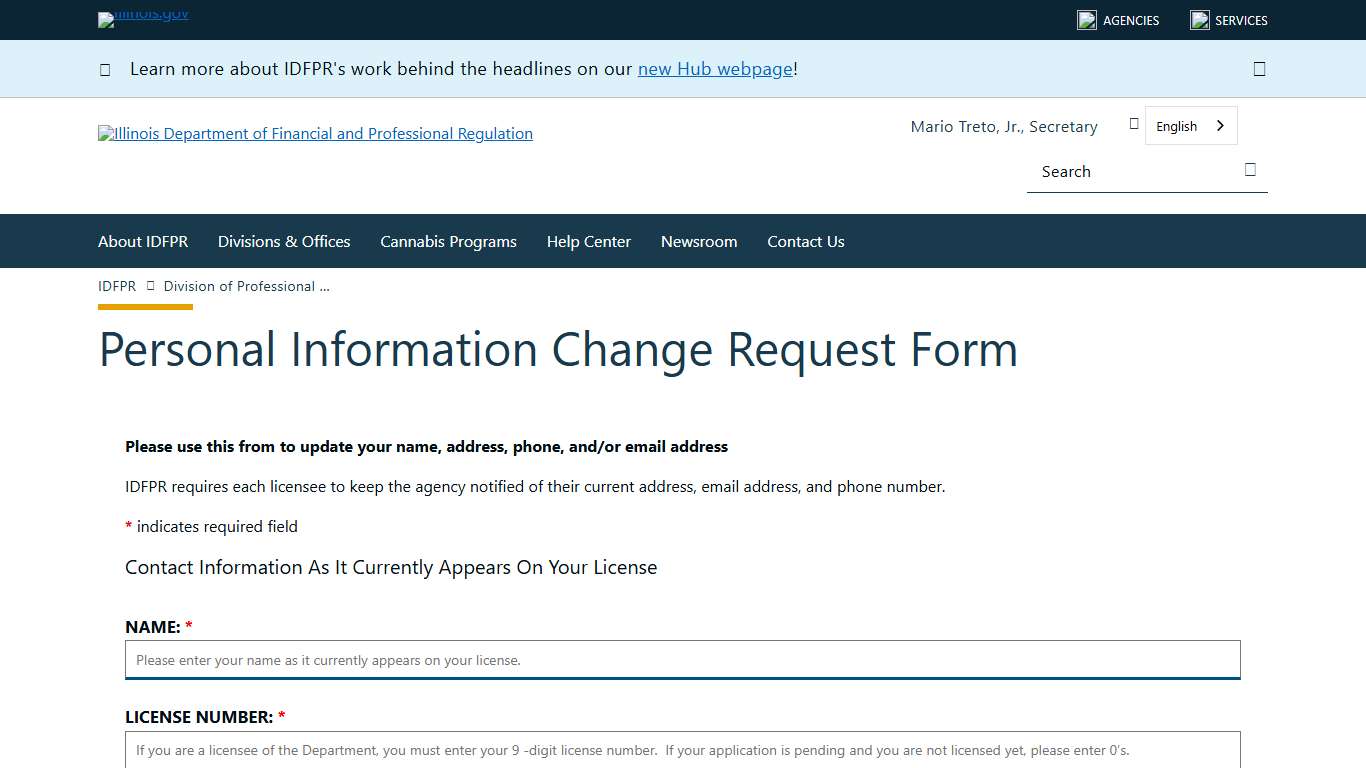Click the SERVICES icon in top bar

pyautogui.click(x=1199, y=19)
